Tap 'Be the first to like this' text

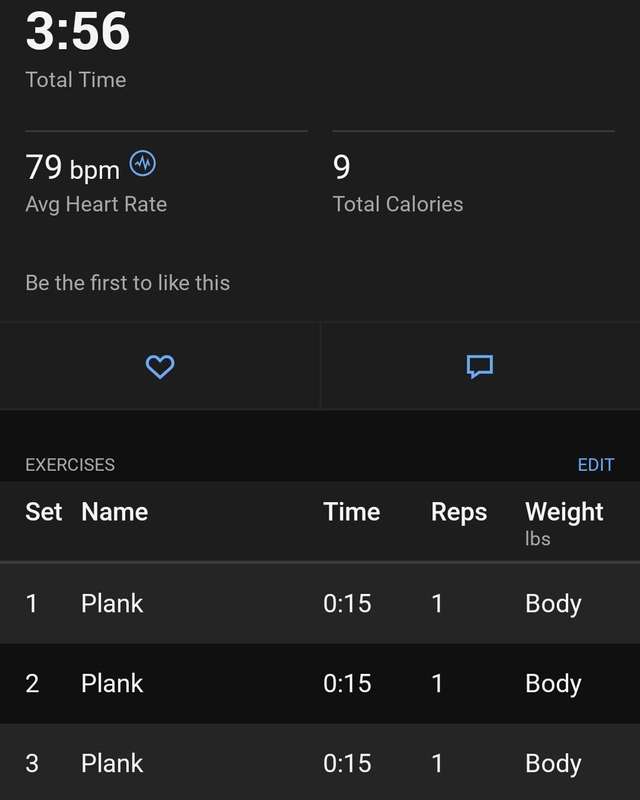(128, 283)
